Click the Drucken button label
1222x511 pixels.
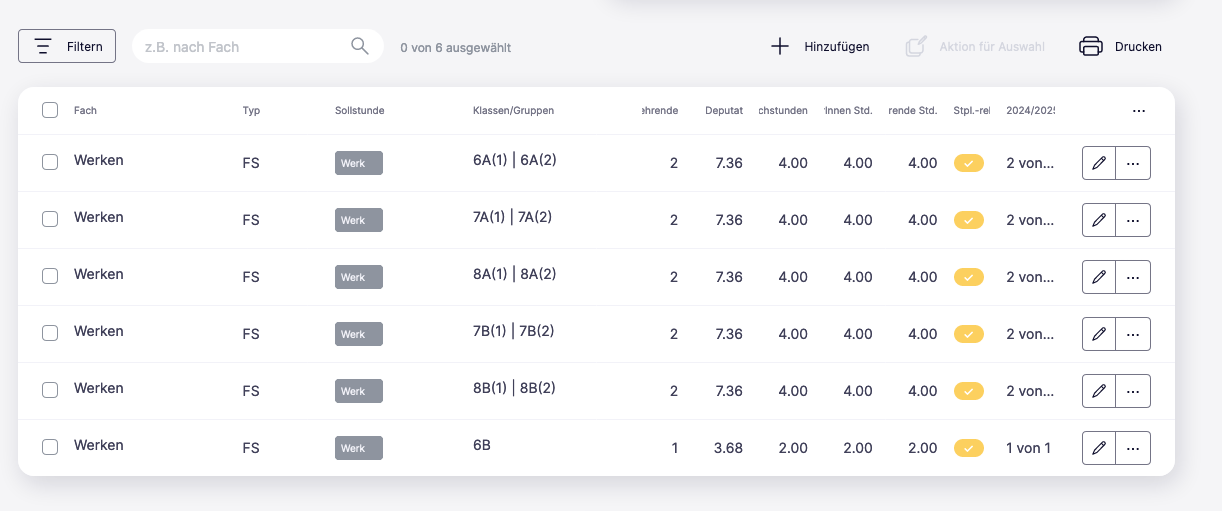tap(1138, 46)
